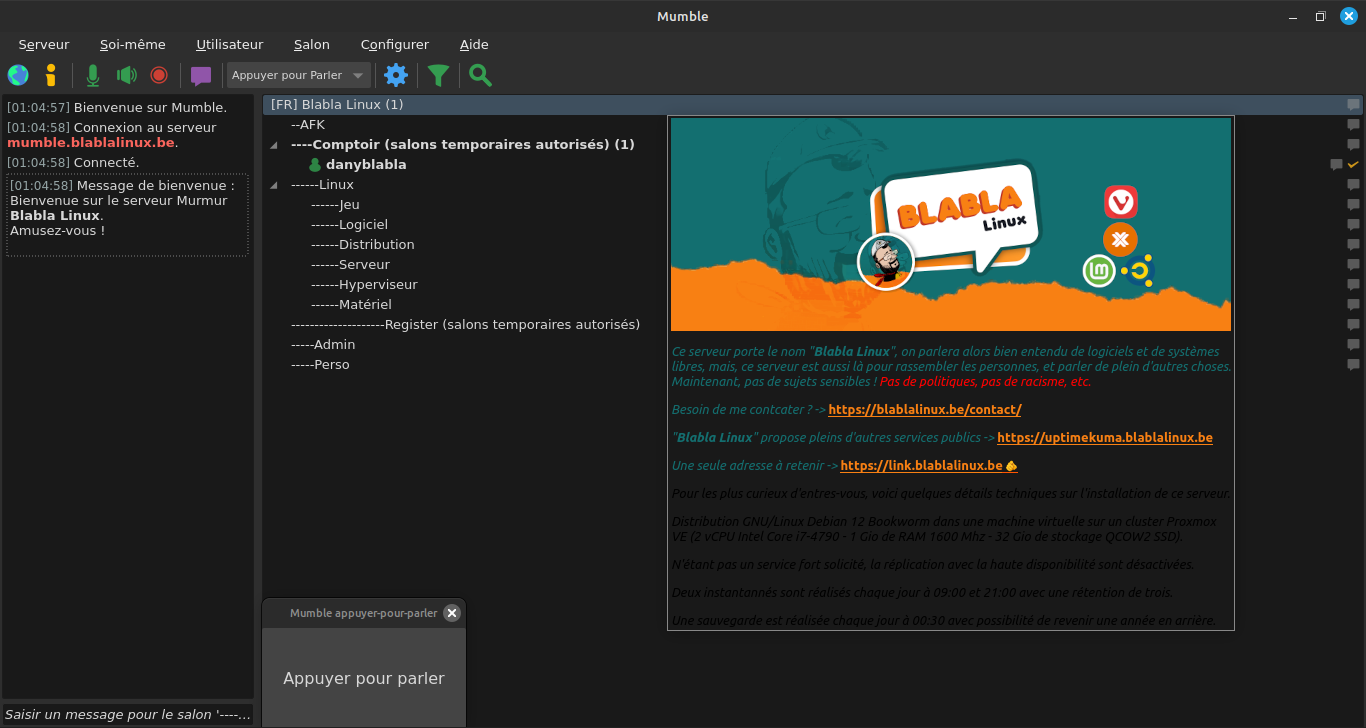Open the https://uptimekuma.blablalinux.be link

(x=1105, y=437)
